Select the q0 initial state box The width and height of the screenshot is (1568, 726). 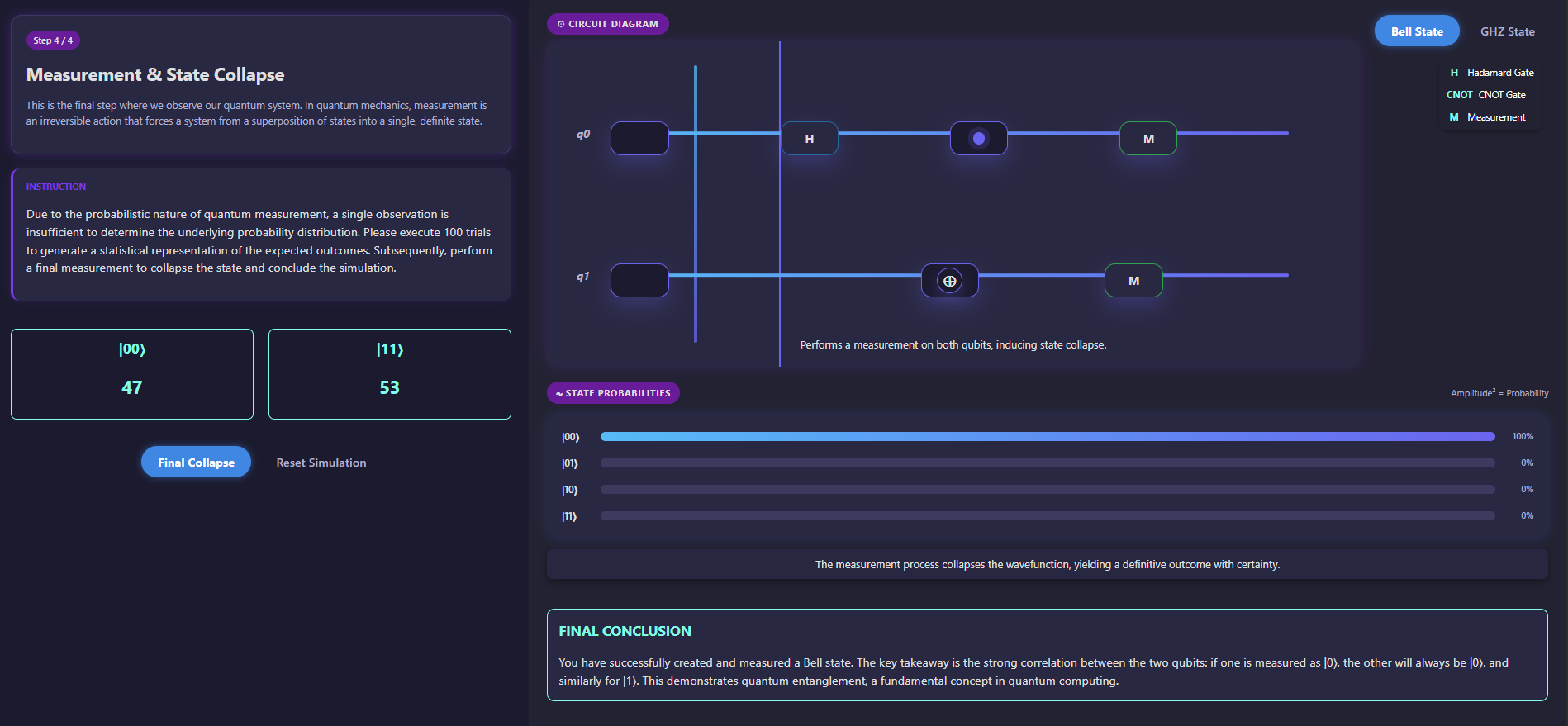(639, 139)
